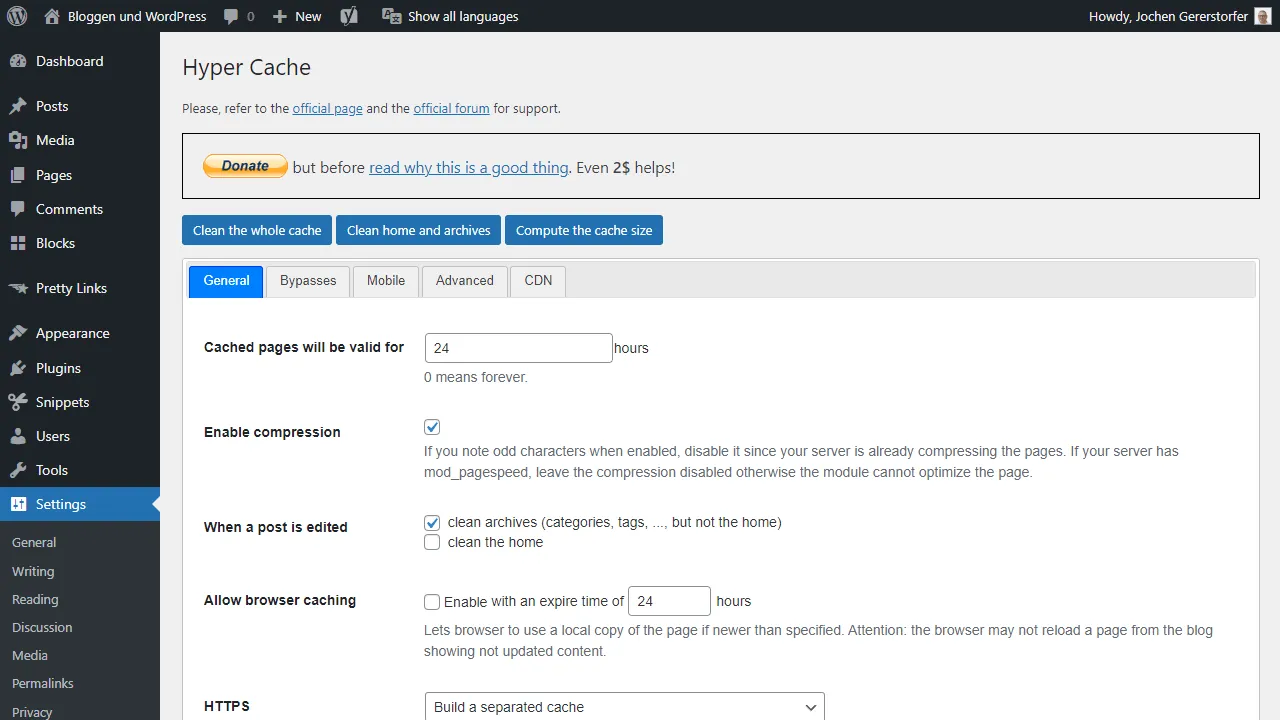Viewport: 1280px width, 720px height.
Task: Open the Discussion settings submenu item
Action: [x=42, y=627]
